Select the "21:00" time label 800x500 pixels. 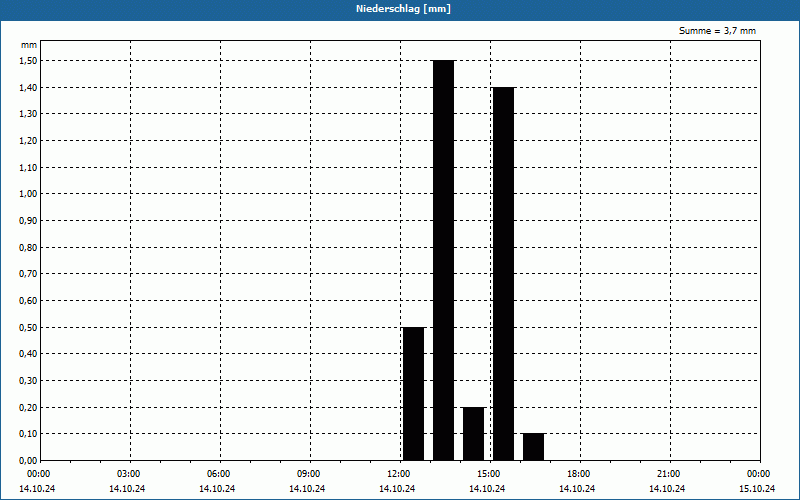point(669,474)
